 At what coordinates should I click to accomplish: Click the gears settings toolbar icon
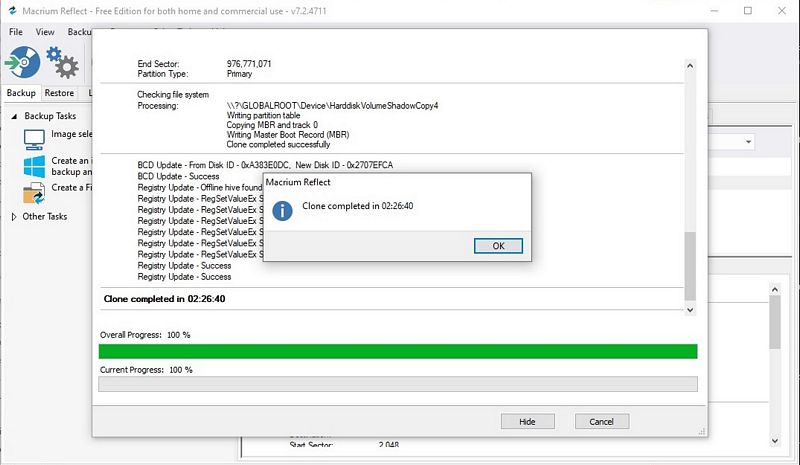62,62
